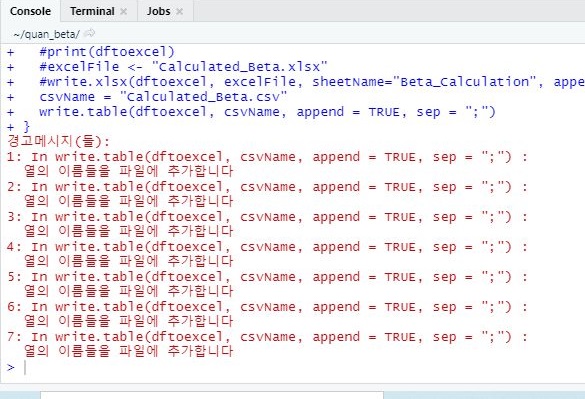
Task: Click the '경고메시지(들):' warning header text
Action: pos(59,141)
